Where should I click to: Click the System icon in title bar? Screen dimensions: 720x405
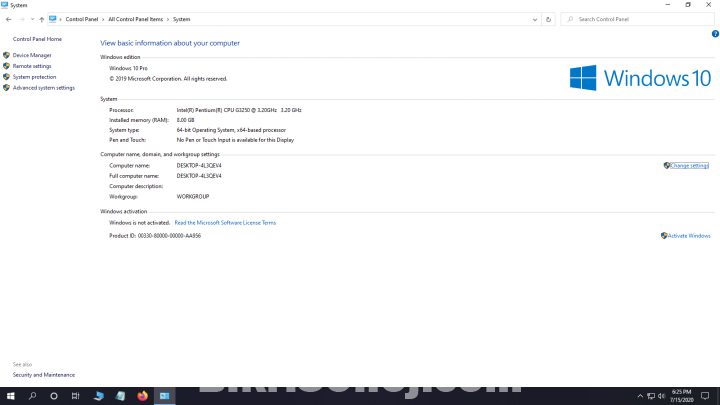5,5
